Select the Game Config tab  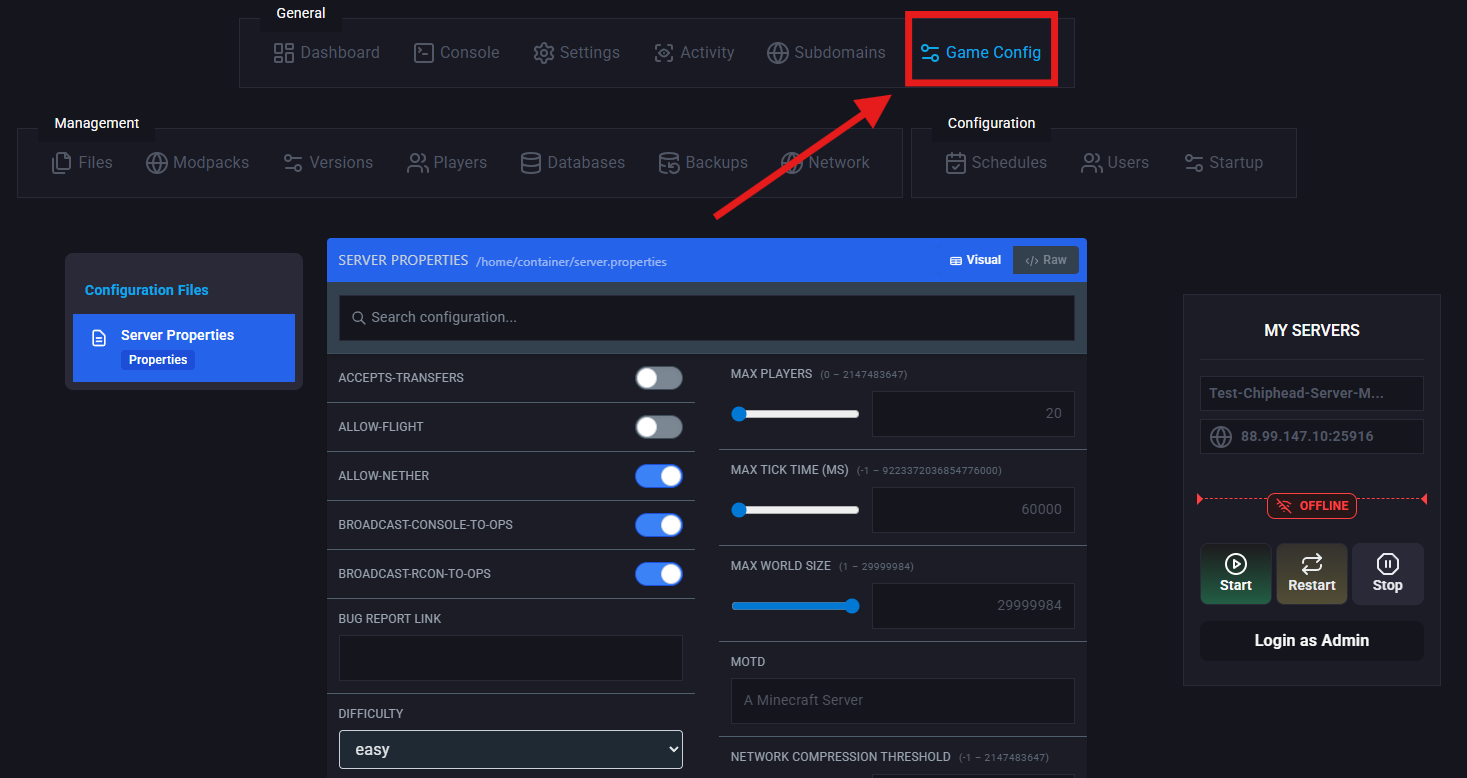click(x=981, y=53)
